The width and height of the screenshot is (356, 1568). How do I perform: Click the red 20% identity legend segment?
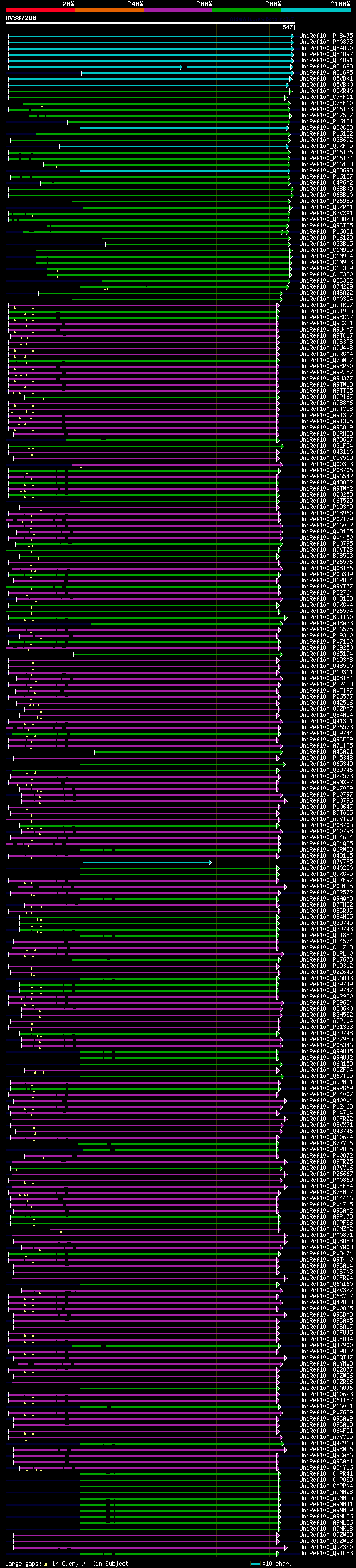coord(40,10)
